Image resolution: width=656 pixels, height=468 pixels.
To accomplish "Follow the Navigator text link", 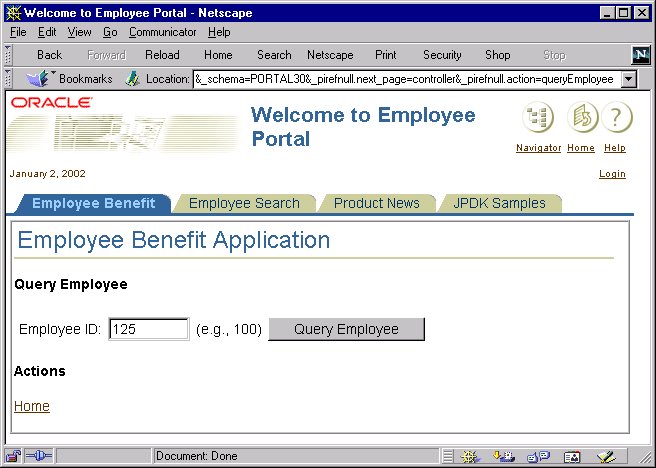I will pos(538,148).
